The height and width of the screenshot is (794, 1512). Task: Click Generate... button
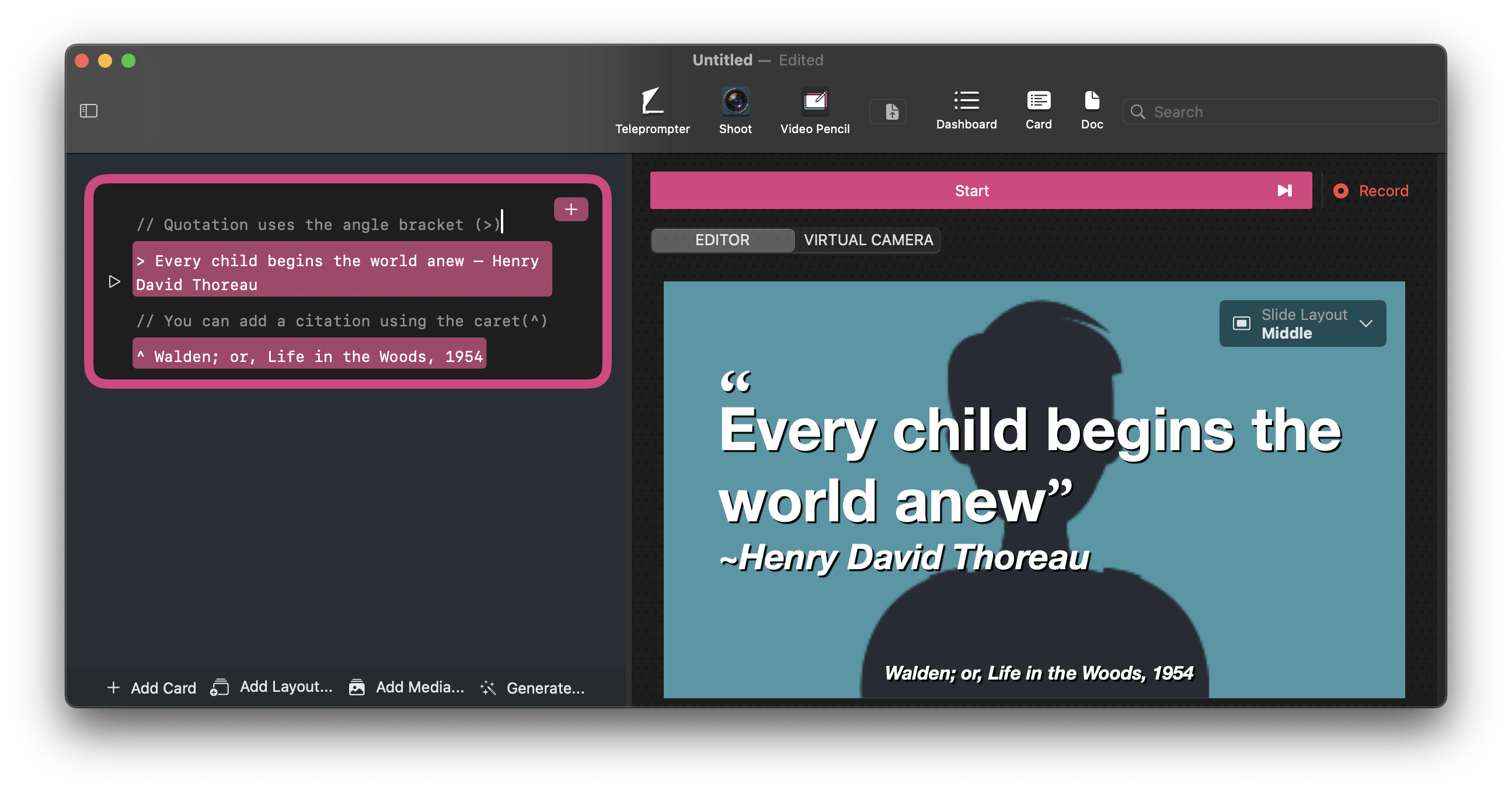532,688
